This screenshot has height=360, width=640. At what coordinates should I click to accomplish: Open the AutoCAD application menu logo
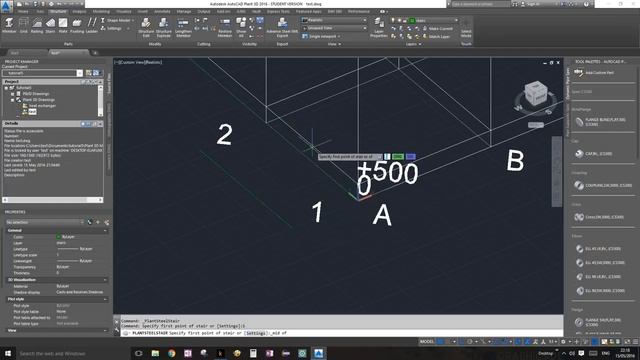point(7,6)
